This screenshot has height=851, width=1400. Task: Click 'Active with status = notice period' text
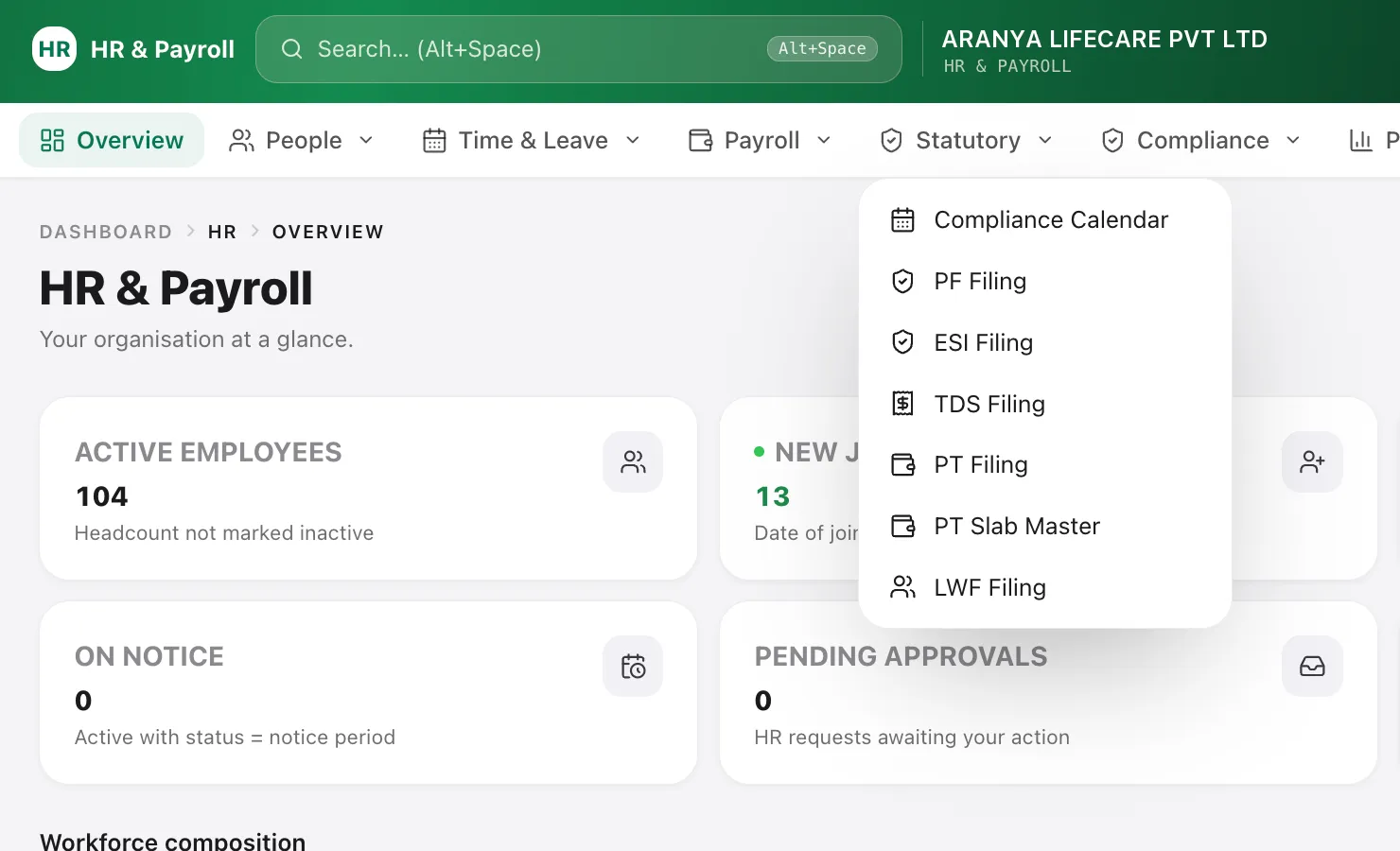point(235,738)
